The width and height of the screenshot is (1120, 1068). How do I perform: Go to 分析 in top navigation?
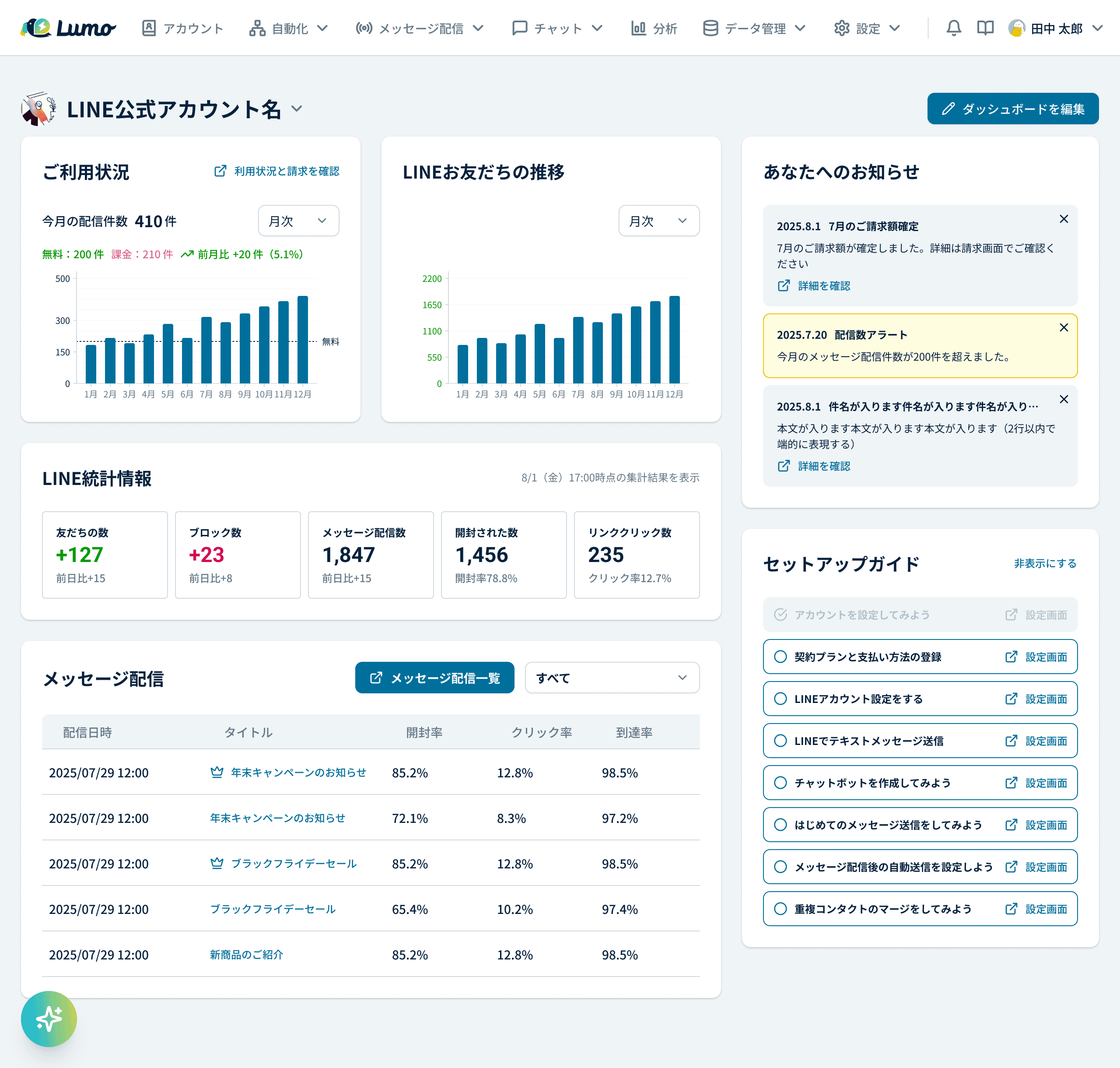tap(654, 28)
